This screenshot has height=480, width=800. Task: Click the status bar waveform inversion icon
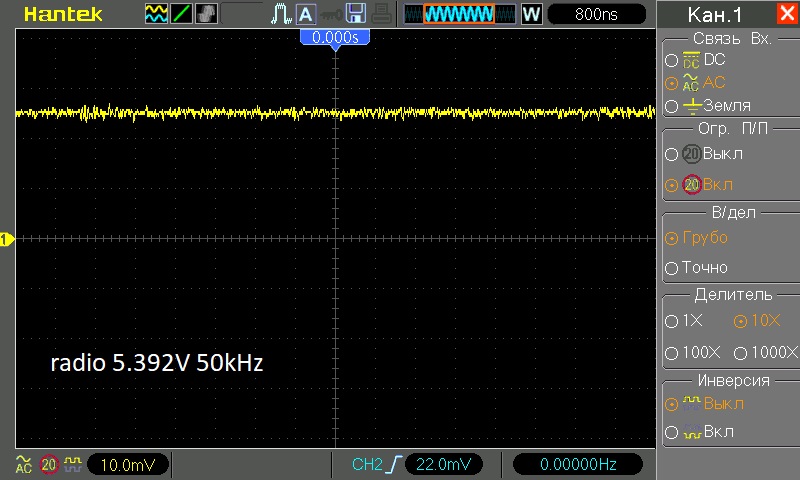coord(73,464)
